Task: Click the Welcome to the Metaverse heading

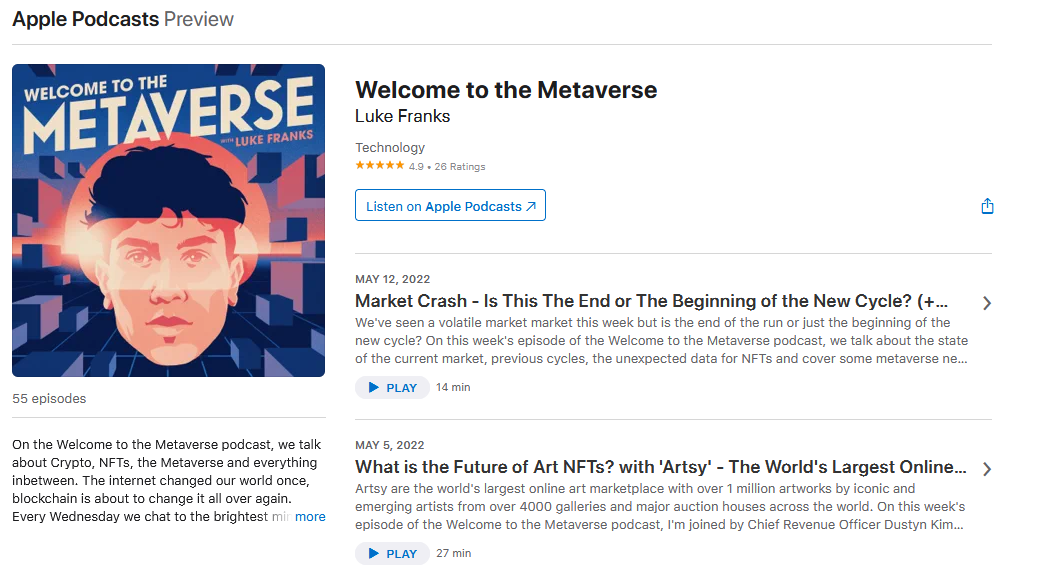Action: click(x=506, y=90)
